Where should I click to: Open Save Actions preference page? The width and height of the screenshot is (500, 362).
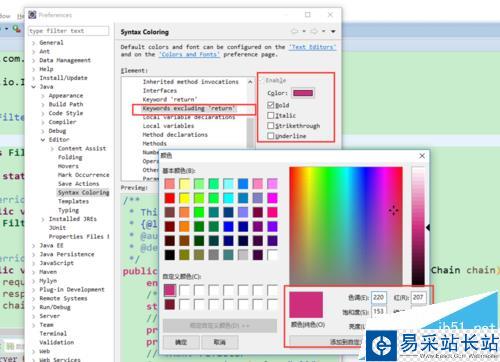point(78,184)
